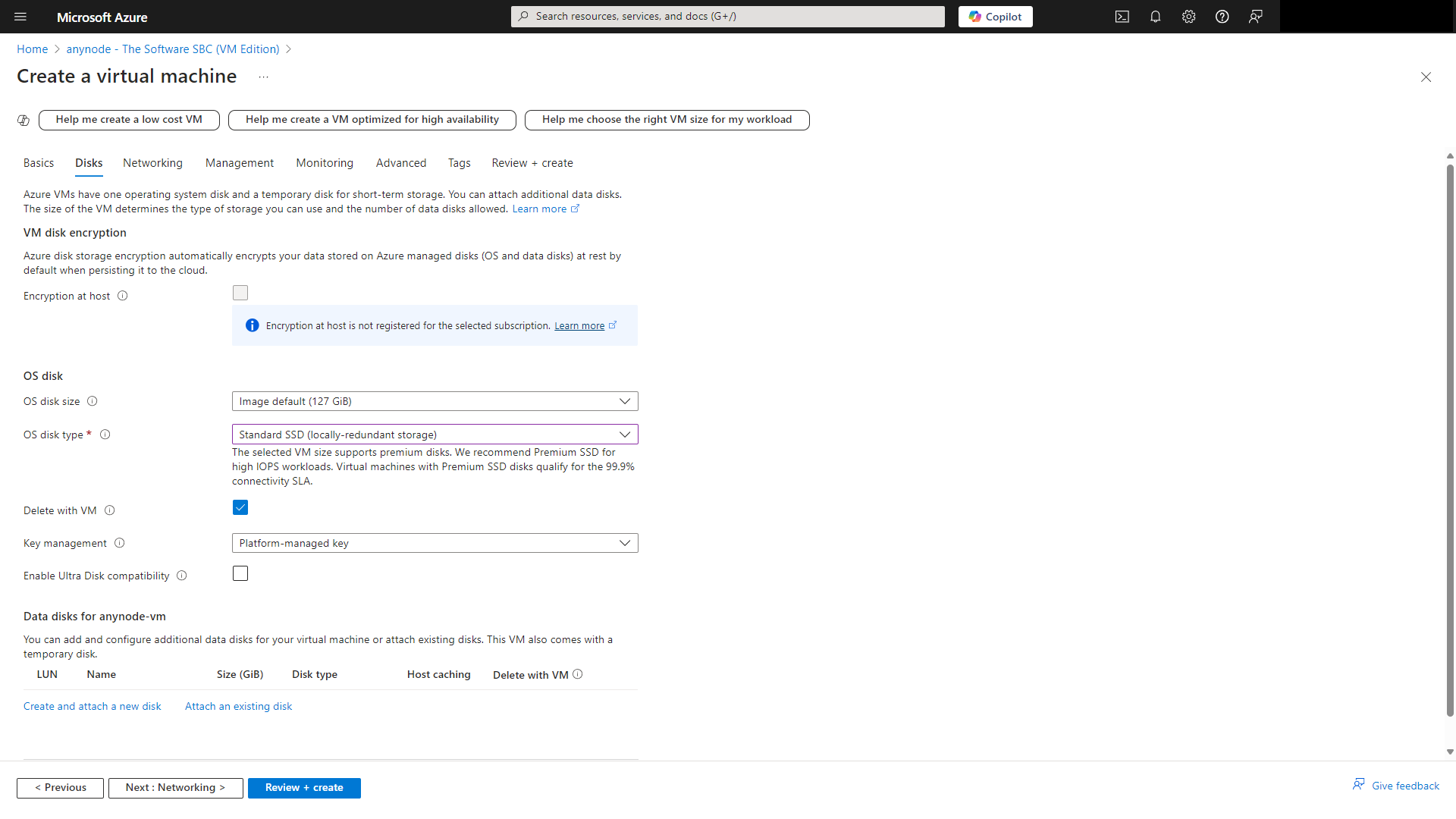Toggle the Encryption at host checkbox
This screenshot has height=819, width=1456.
[x=240, y=293]
